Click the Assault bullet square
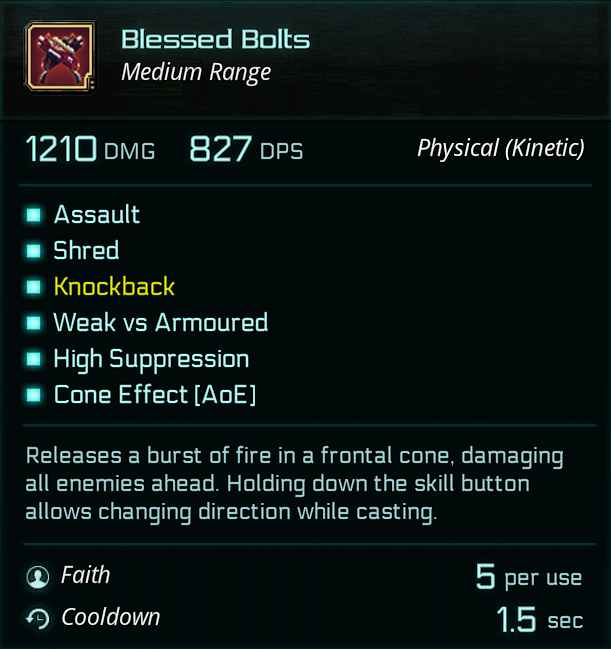Screen dimensions: 611x649 (34, 215)
